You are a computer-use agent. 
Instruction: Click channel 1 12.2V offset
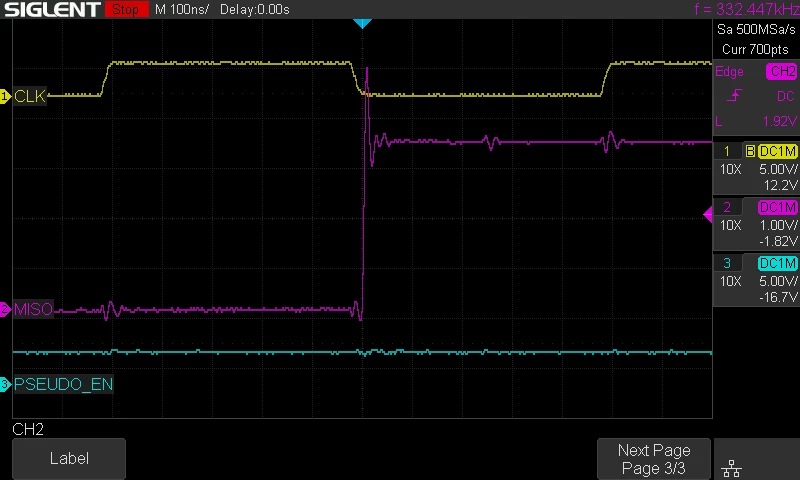(x=780, y=185)
